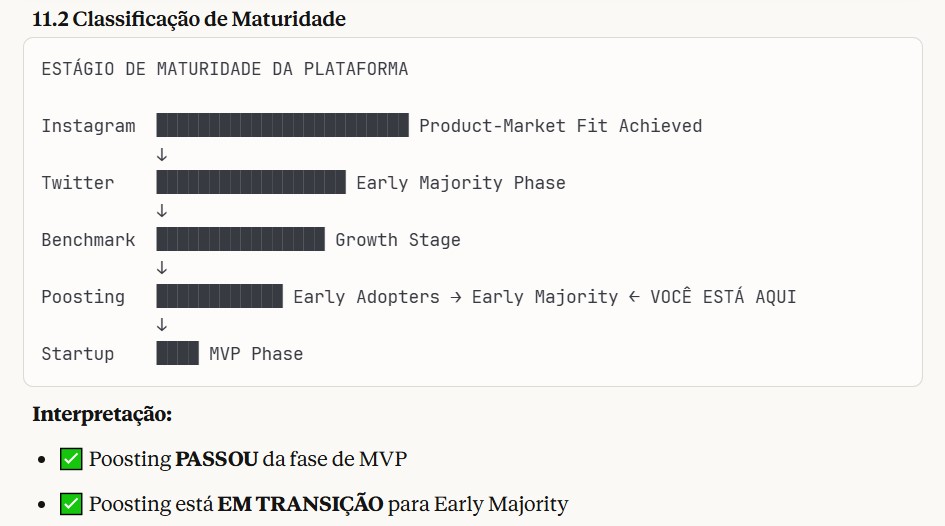Click the bold "EM TRANSIÇÃO" text
The image size is (945, 526).
pos(300,505)
